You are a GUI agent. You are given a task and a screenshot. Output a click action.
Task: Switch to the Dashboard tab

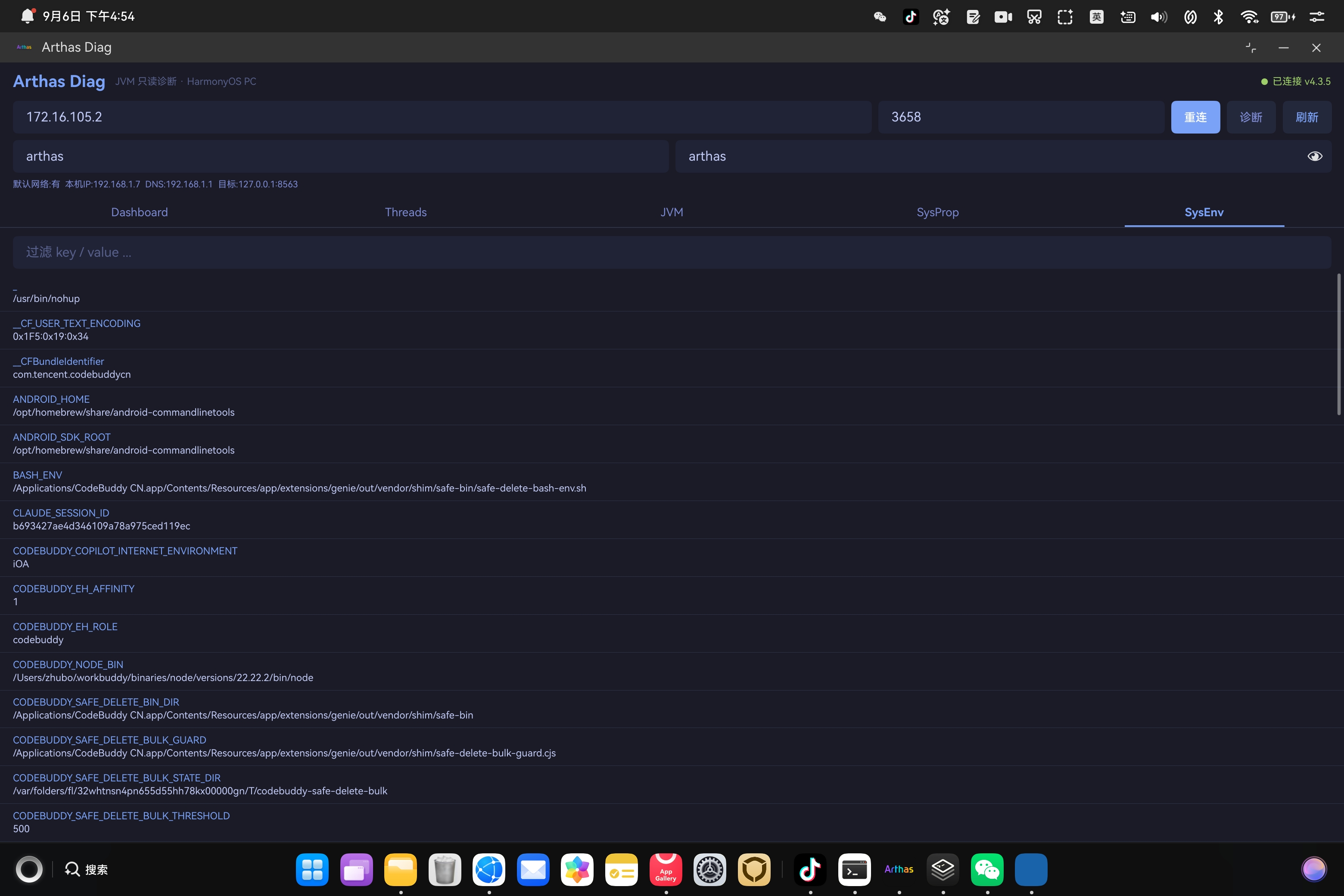click(140, 212)
